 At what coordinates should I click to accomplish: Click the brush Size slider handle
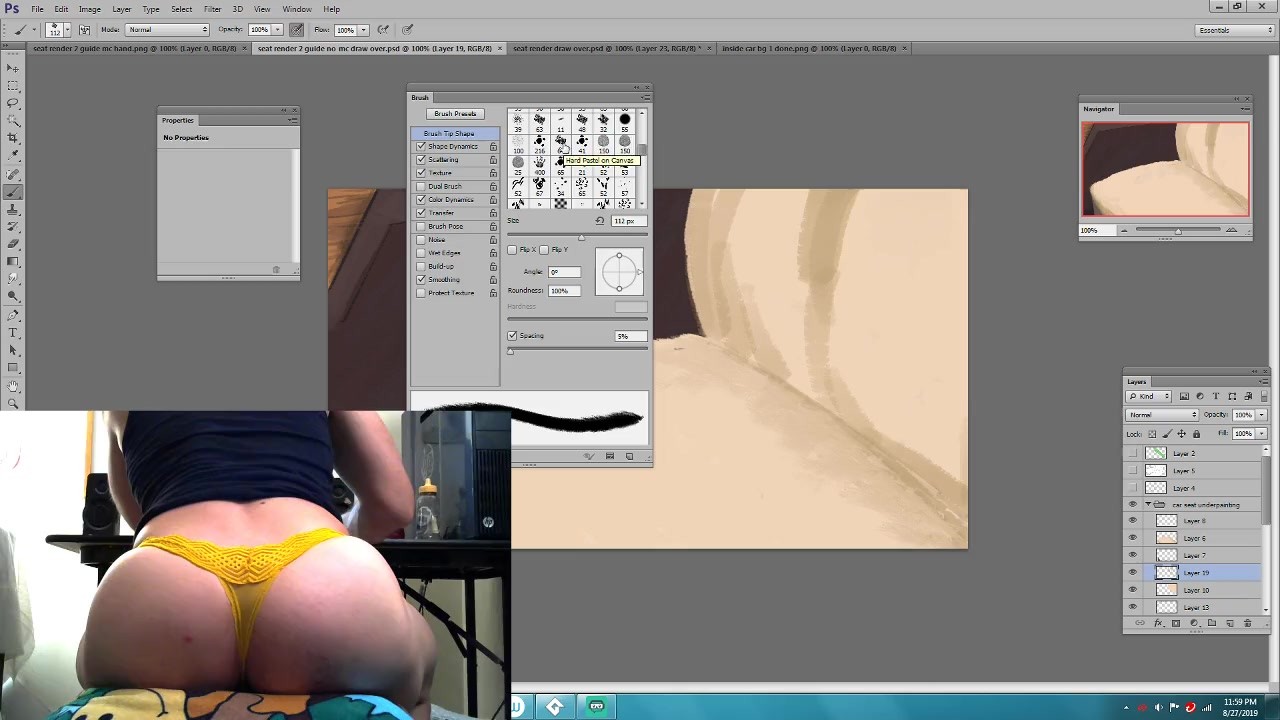point(582,237)
